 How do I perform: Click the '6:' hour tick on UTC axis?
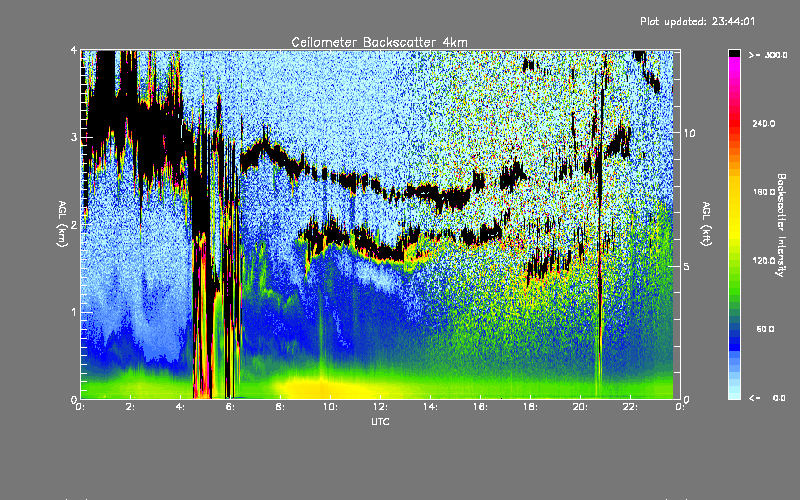(x=231, y=407)
